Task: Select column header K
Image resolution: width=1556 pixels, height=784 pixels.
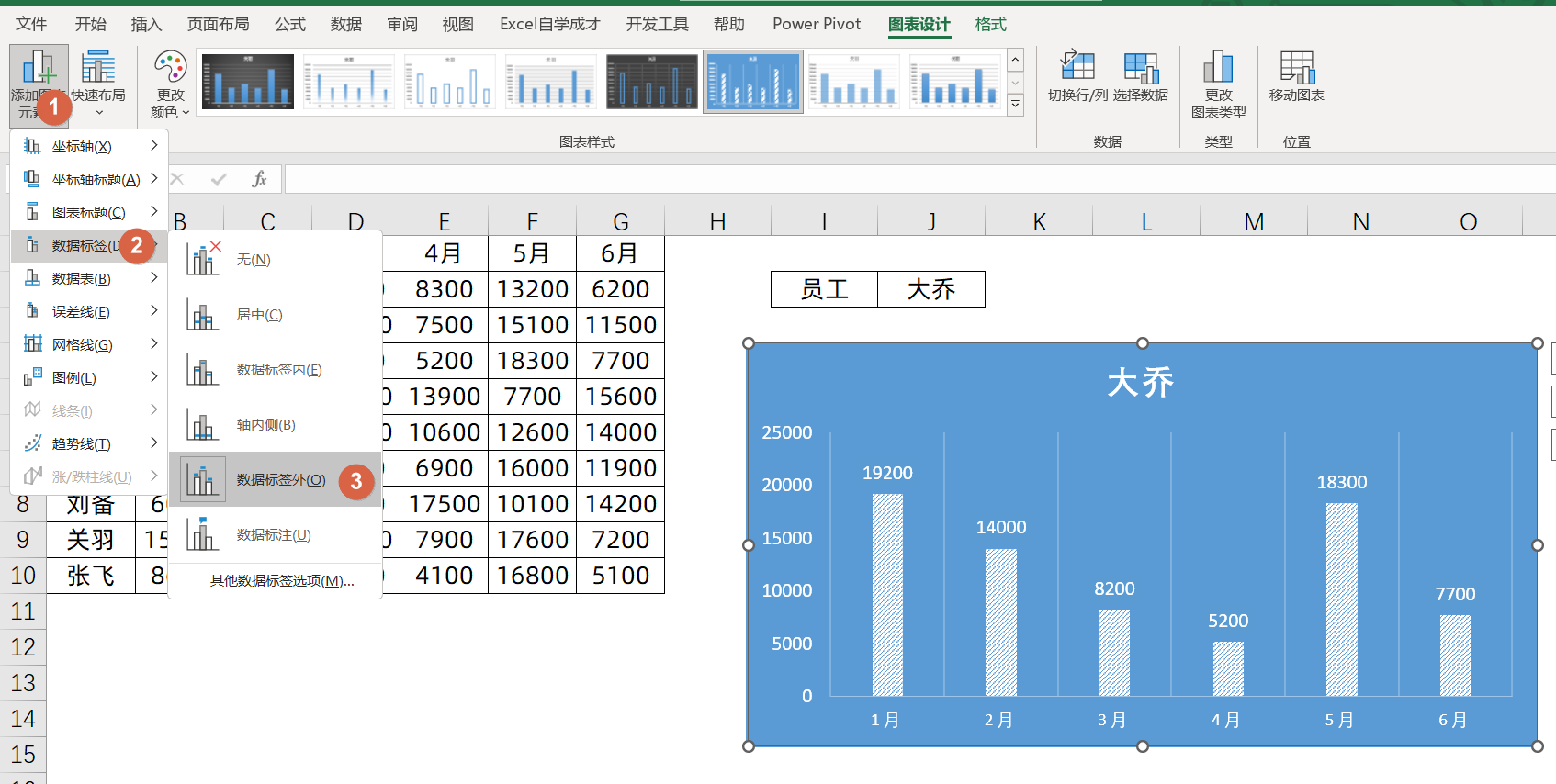Action: click(x=1039, y=221)
